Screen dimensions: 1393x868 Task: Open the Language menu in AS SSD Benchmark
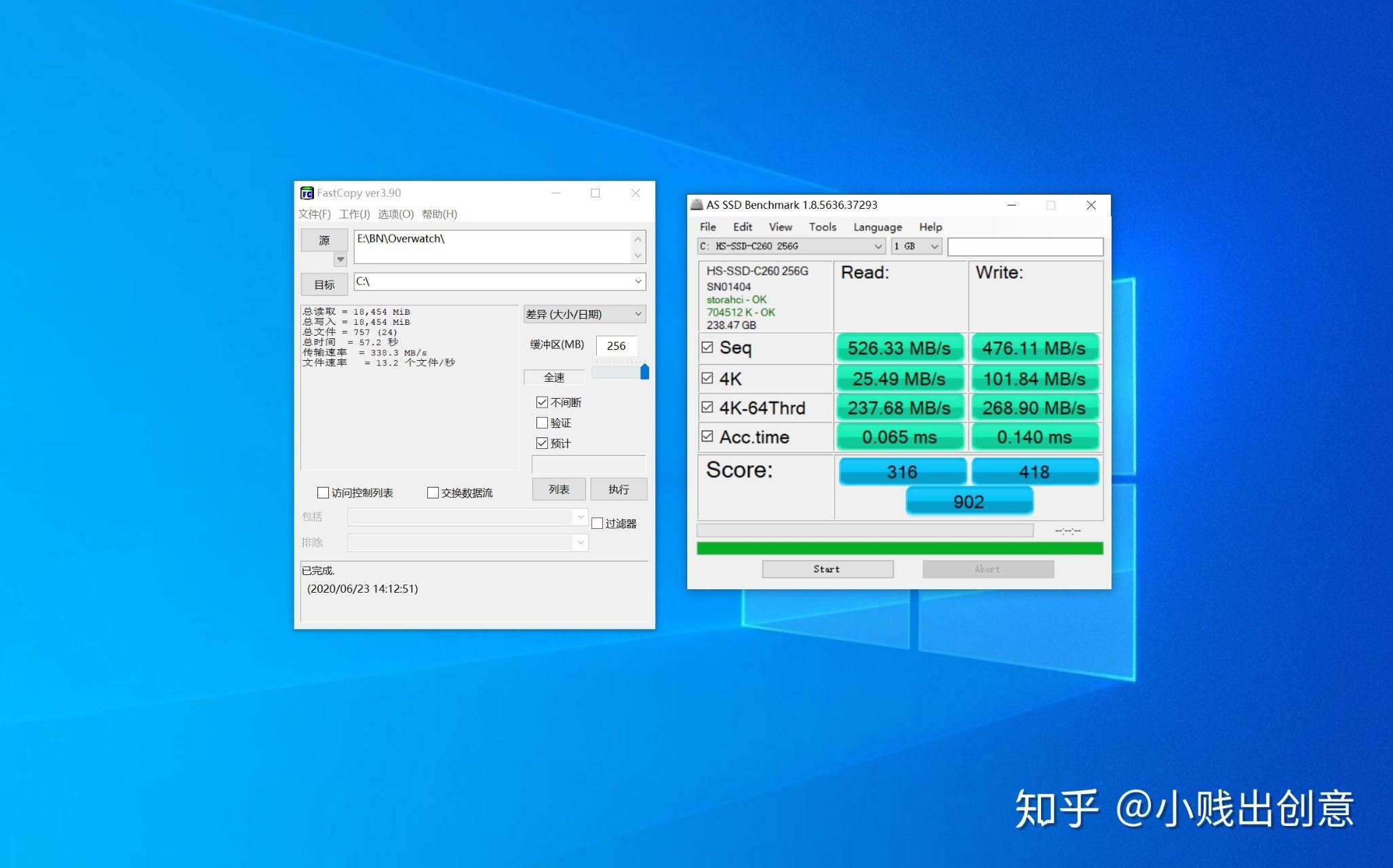[x=878, y=227]
